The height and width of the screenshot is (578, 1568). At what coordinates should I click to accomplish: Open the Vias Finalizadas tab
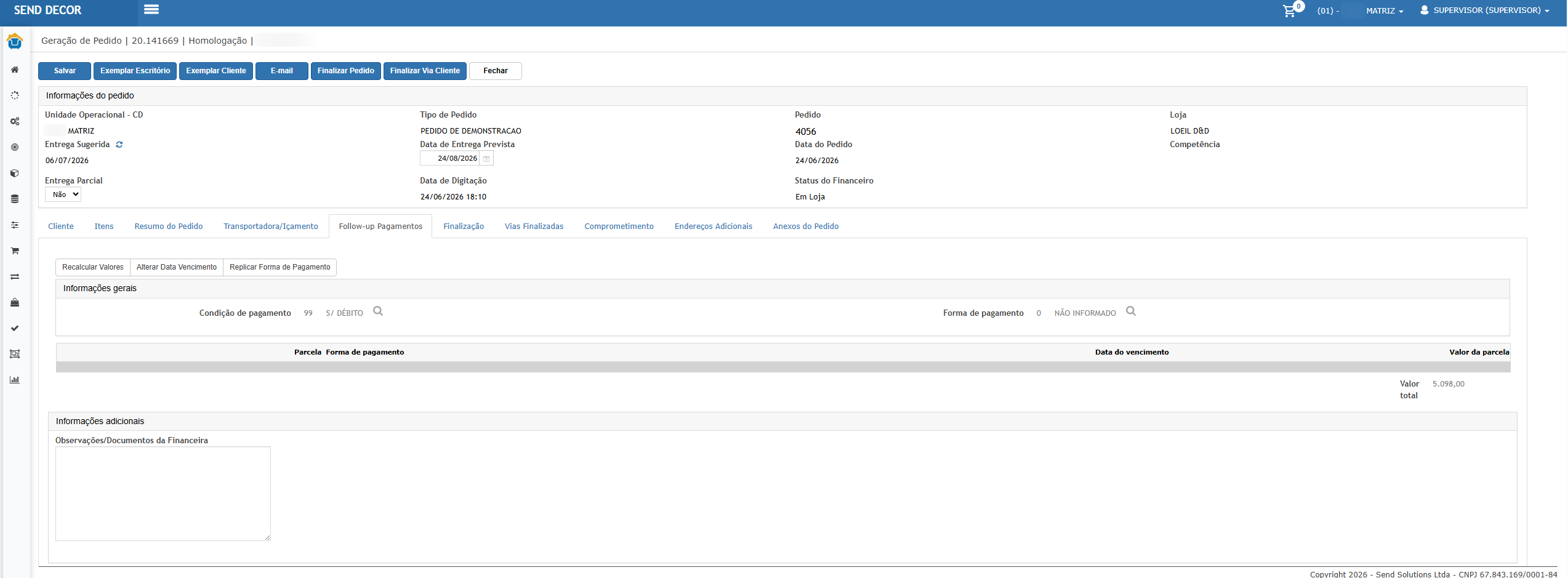point(534,227)
